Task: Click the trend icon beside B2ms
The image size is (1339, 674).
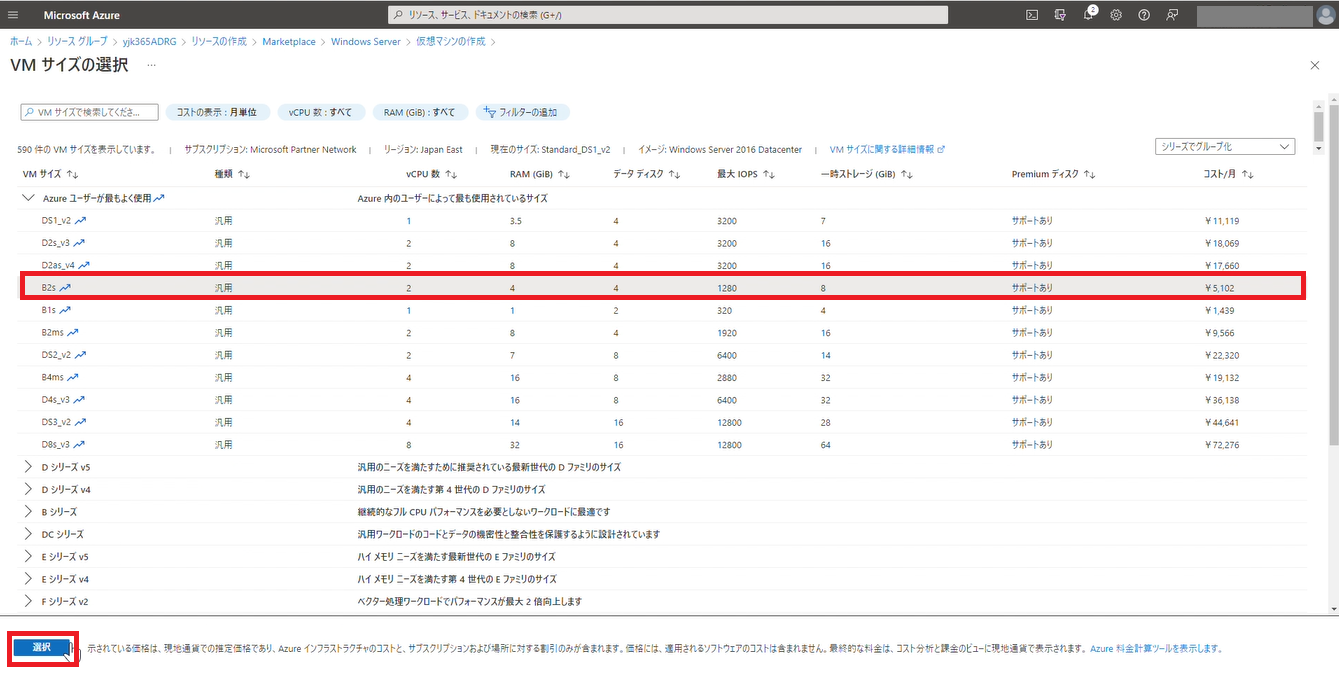Action: pyautogui.click(x=73, y=332)
